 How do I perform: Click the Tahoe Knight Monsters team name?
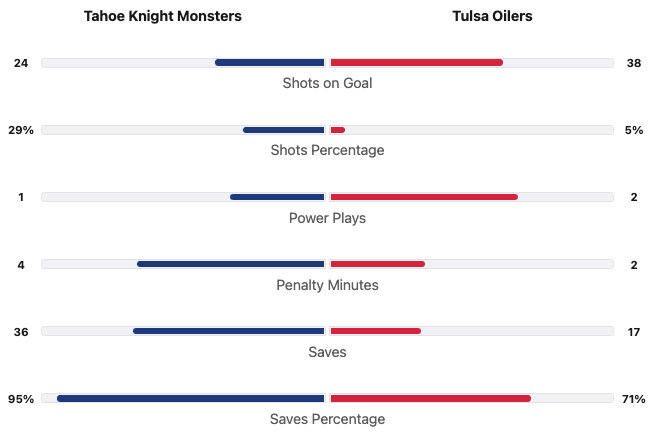point(163,16)
